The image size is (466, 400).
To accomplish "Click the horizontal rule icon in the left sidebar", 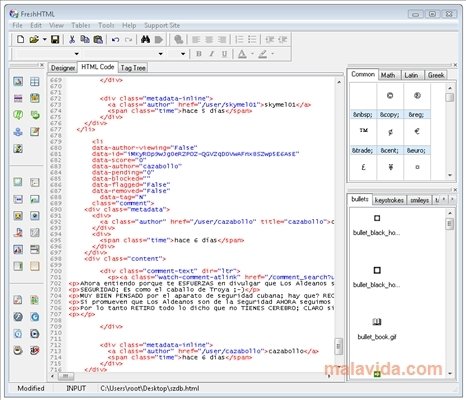I will [18, 98].
